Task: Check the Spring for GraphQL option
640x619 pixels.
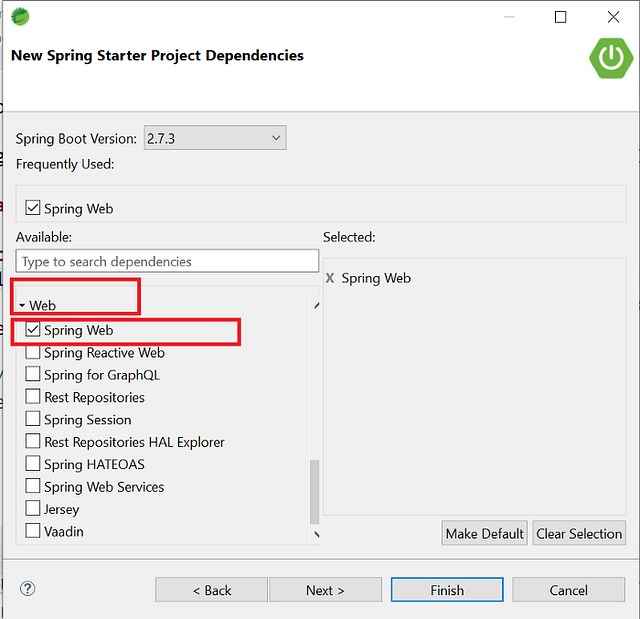Action: [33, 374]
